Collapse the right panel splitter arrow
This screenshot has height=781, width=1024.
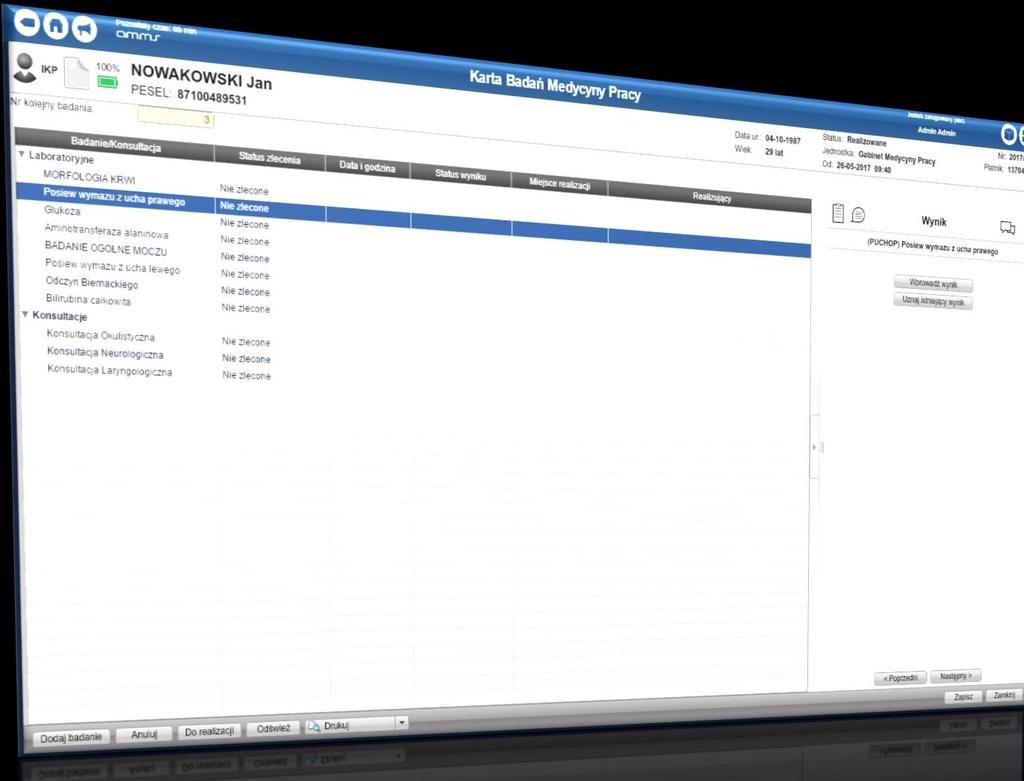(x=814, y=447)
